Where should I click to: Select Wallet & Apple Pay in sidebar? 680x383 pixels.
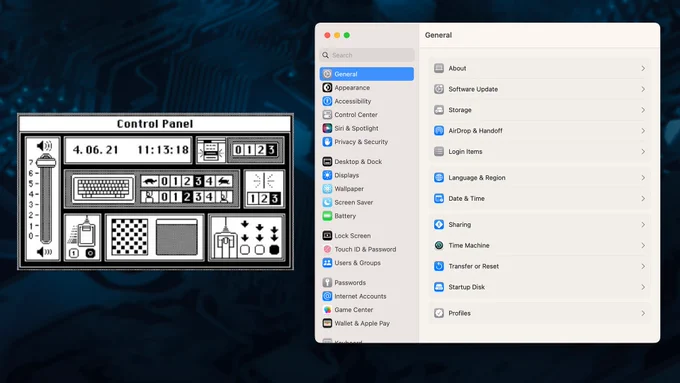367,323
